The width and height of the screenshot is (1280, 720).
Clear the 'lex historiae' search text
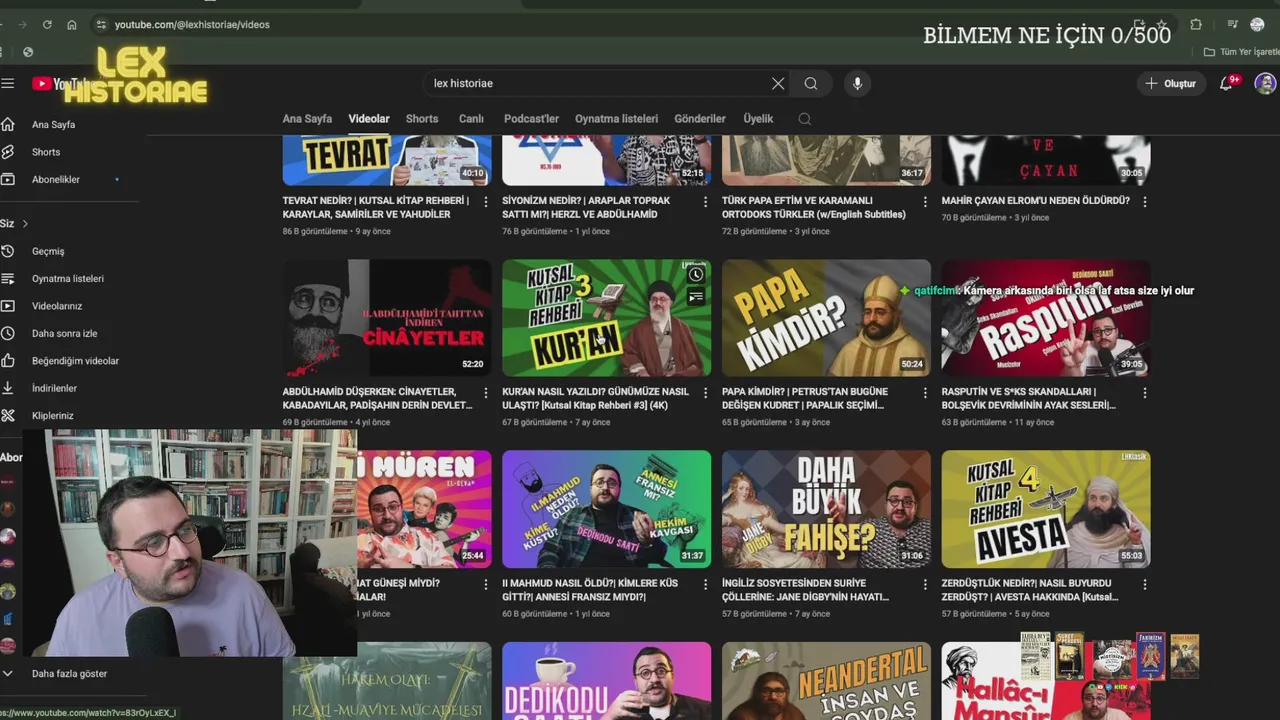[x=778, y=84]
